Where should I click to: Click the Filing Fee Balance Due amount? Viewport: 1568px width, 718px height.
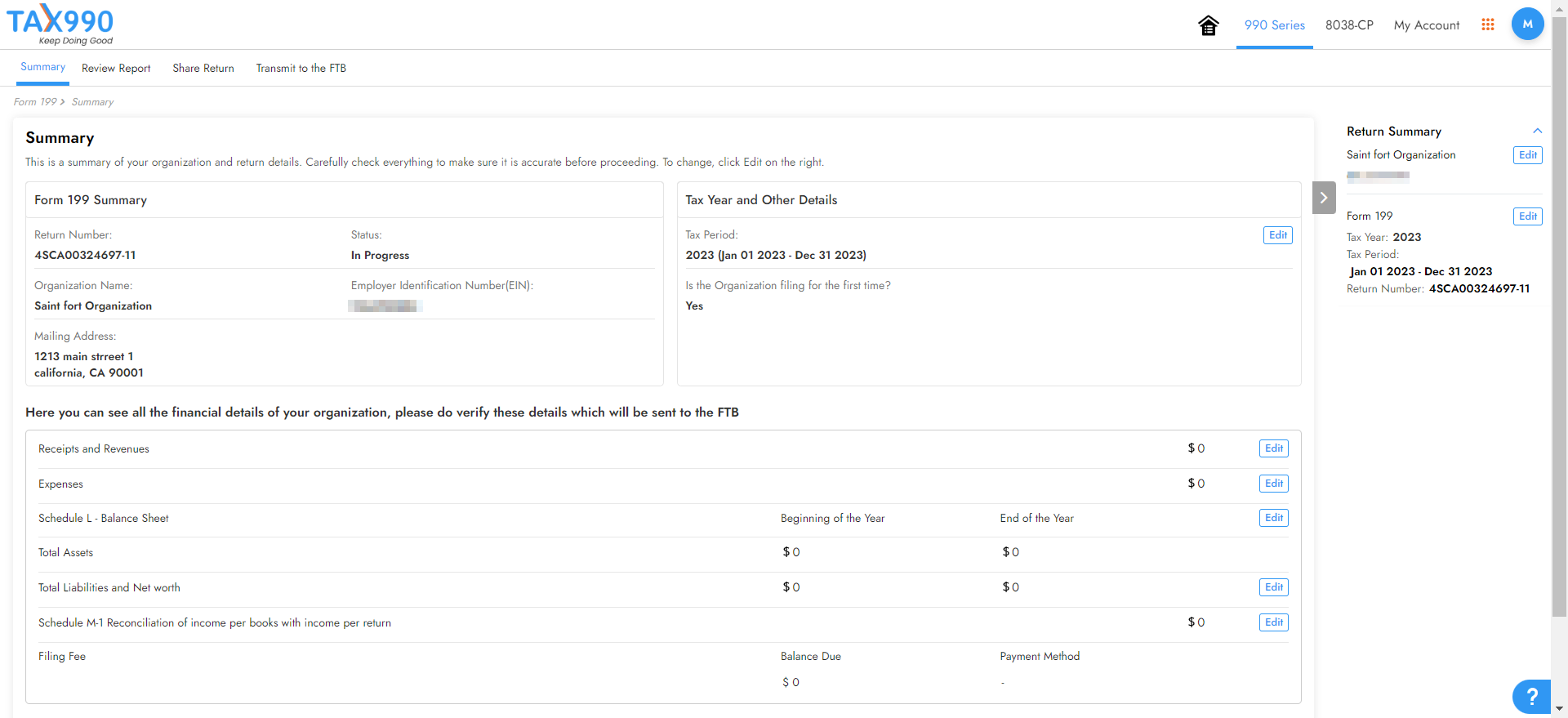coord(791,682)
